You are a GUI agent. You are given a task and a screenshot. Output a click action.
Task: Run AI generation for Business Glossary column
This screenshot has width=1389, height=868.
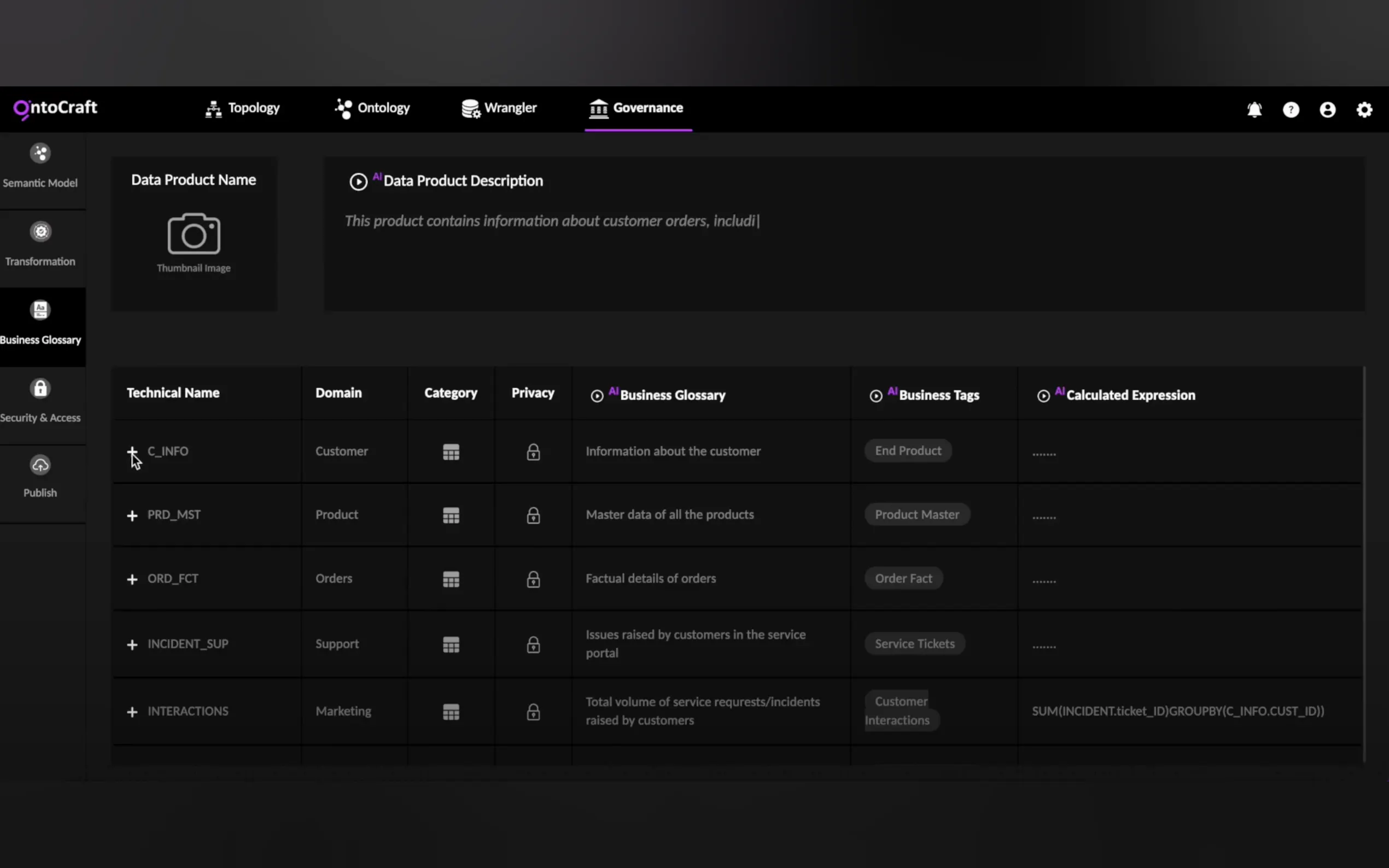pyautogui.click(x=597, y=396)
